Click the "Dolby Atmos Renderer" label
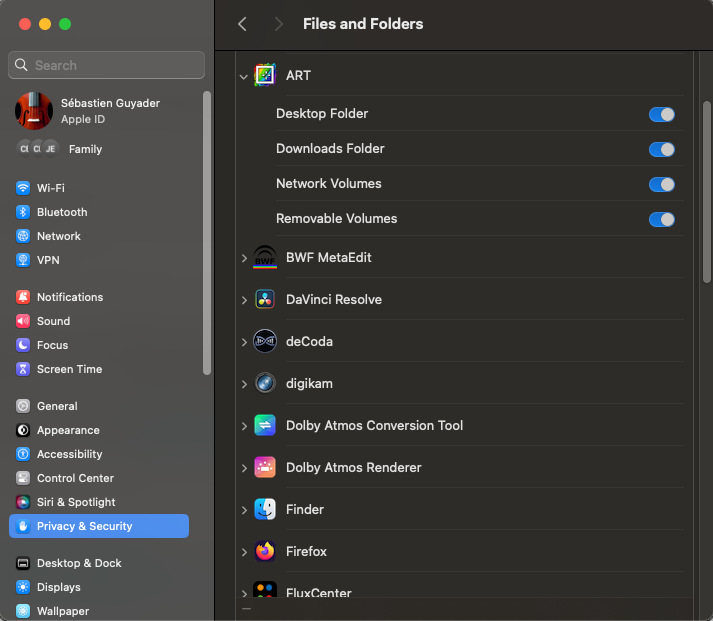713x621 pixels. pyautogui.click(x=353, y=467)
